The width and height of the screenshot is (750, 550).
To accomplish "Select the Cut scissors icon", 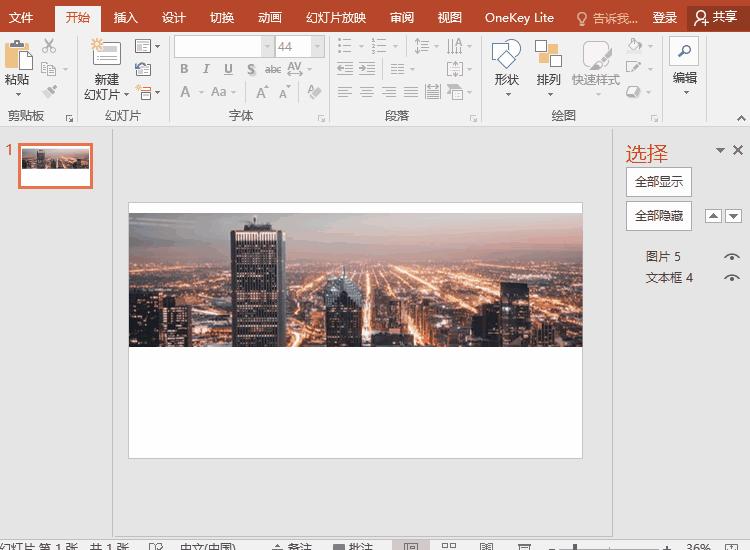I will pyautogui.click(x=49, y=46).
